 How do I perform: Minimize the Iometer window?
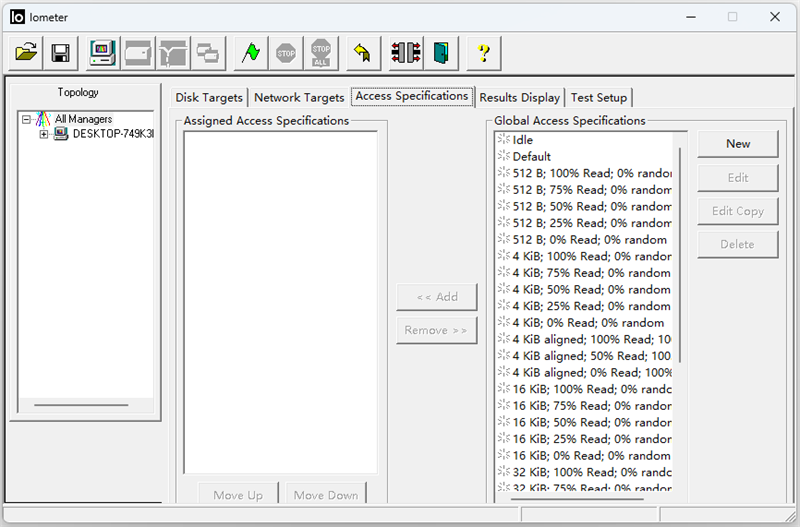[x=691, y=17]
